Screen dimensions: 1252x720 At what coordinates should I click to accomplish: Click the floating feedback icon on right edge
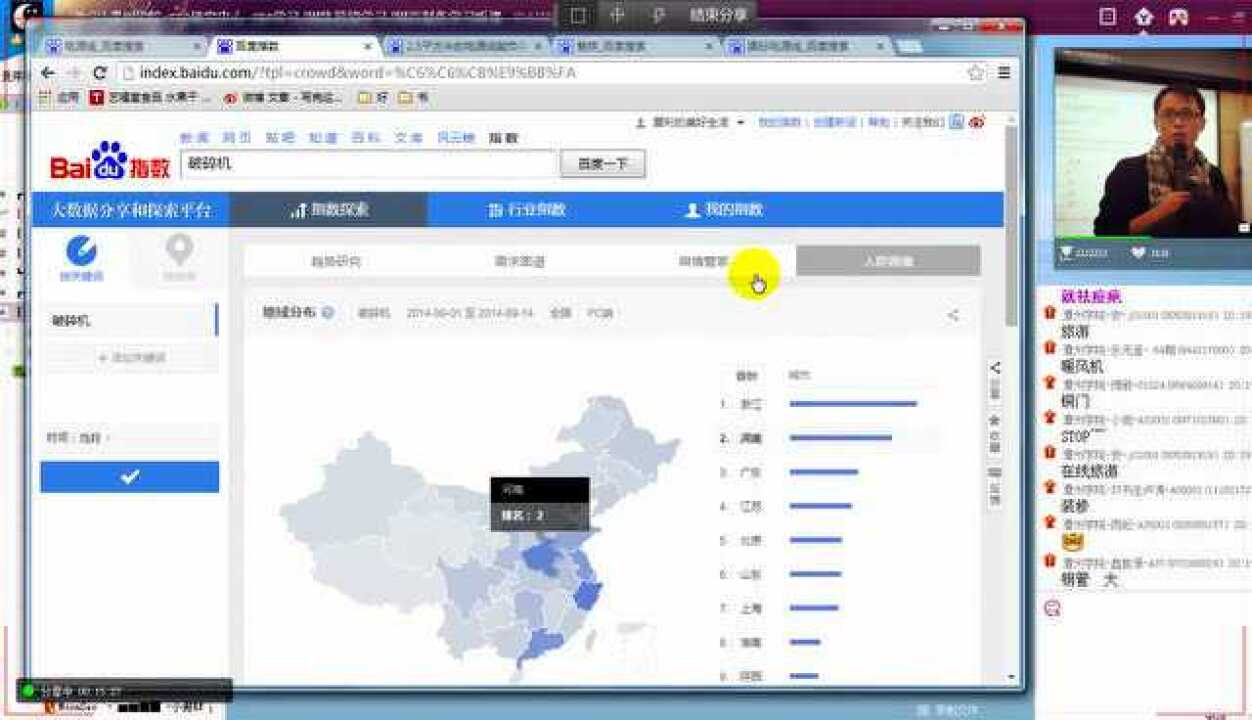pos(995,472)
